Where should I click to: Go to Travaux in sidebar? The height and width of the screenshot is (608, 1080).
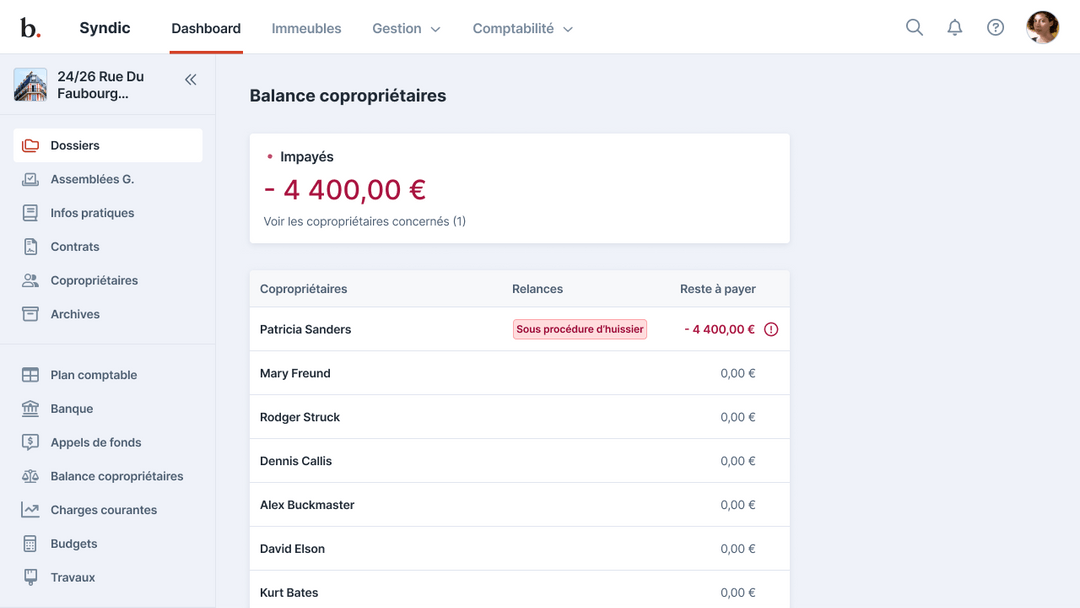[73, 578]
